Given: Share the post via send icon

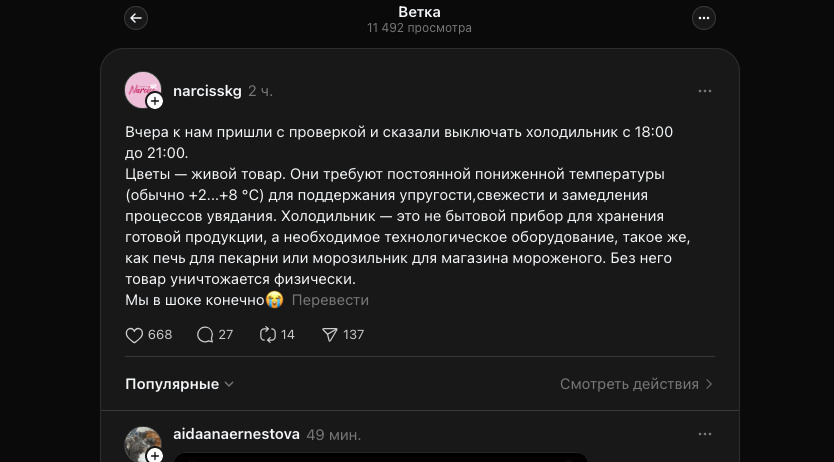Looking at the screenshot, I should tap(330, 335).
